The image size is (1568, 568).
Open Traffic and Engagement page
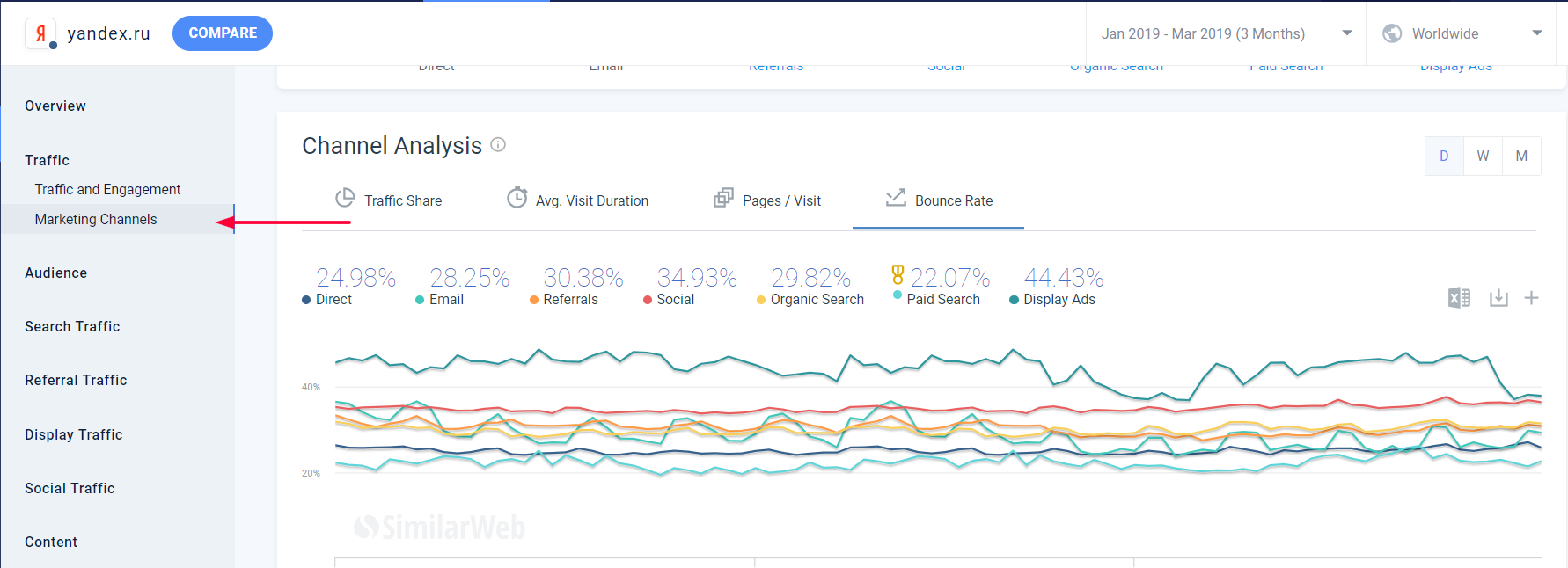point(107,190)
